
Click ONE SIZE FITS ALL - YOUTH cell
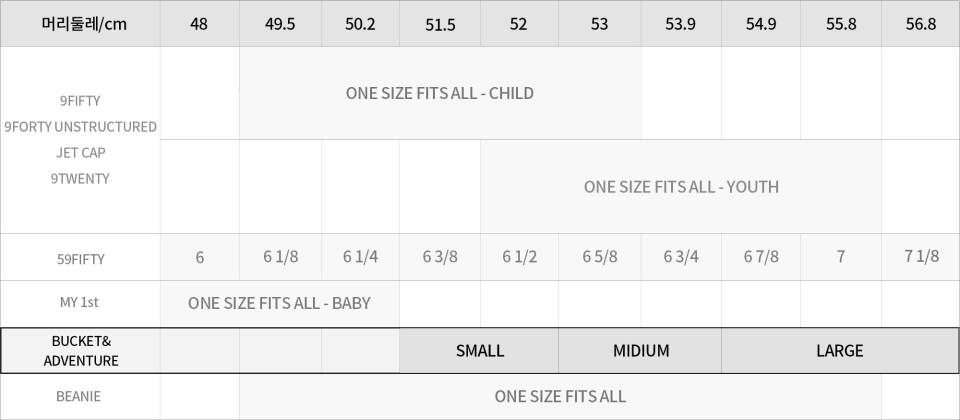681,186
